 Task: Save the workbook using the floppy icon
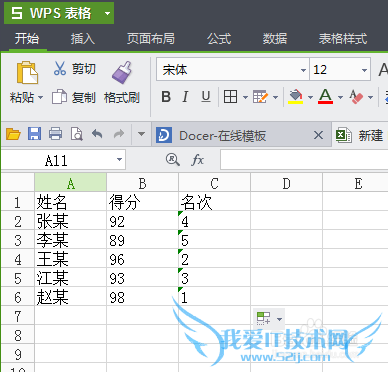point(34,134)
